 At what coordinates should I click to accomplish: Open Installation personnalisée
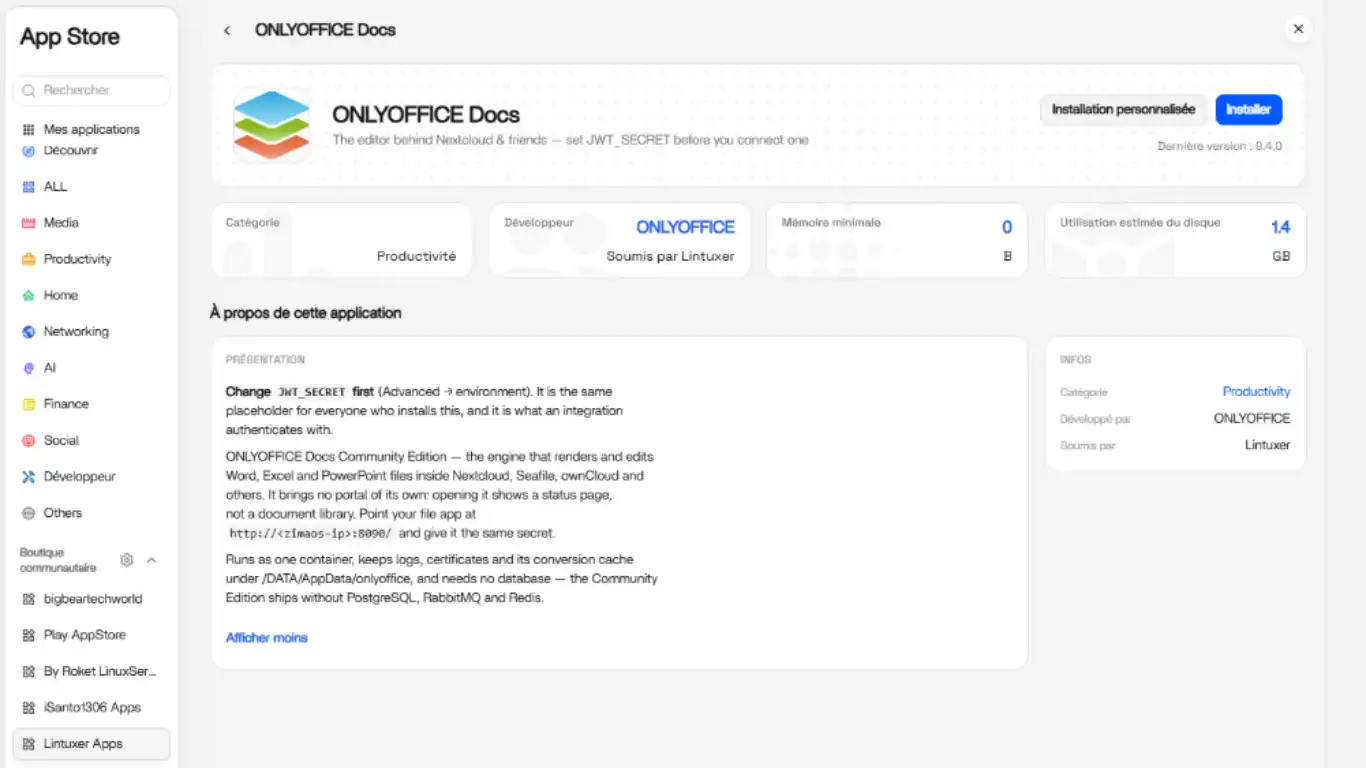tap(1123, 109)
